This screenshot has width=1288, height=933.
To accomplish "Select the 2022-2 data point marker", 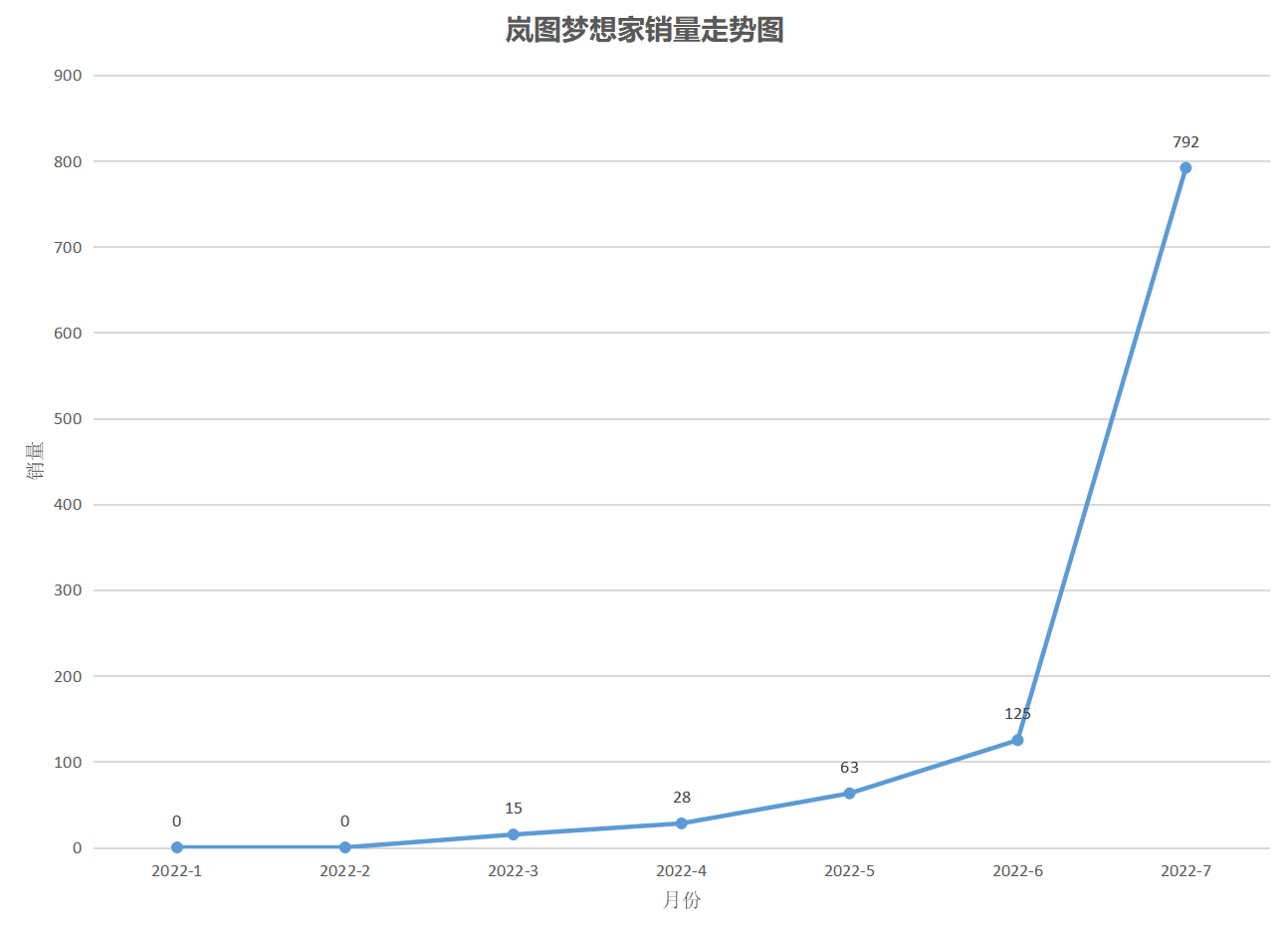I will click(x=345, y=847).
